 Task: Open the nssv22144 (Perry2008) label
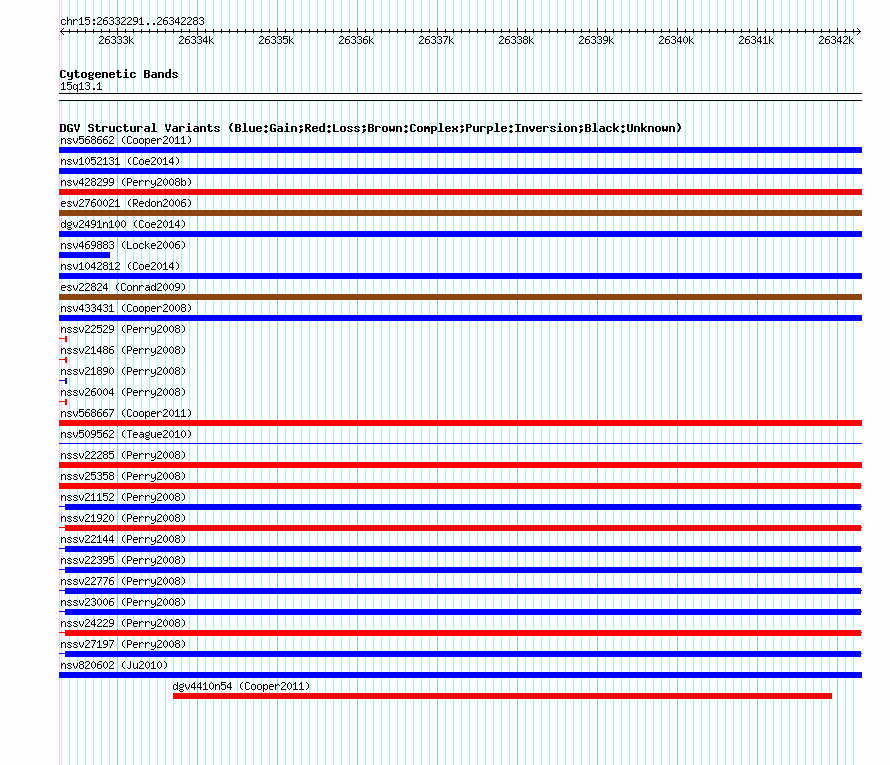click(x=123, y=539)
